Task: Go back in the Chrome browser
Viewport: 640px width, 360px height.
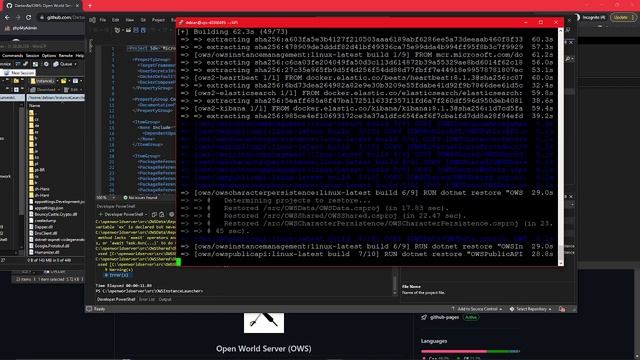Action: pyautogui.click(x=7, y=18)
